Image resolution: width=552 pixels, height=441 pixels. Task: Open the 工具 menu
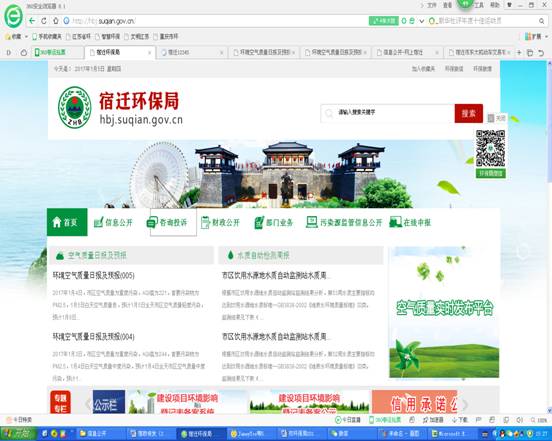pos(479,5)
